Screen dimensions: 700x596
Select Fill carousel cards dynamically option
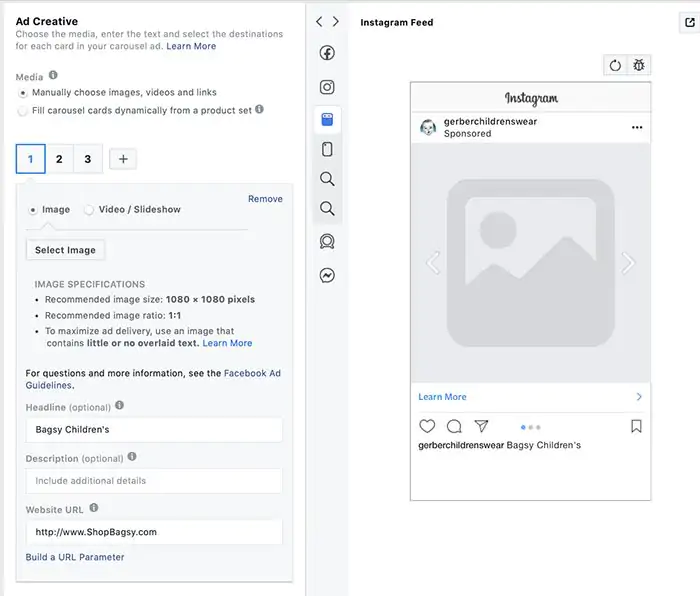coord(22,111)
